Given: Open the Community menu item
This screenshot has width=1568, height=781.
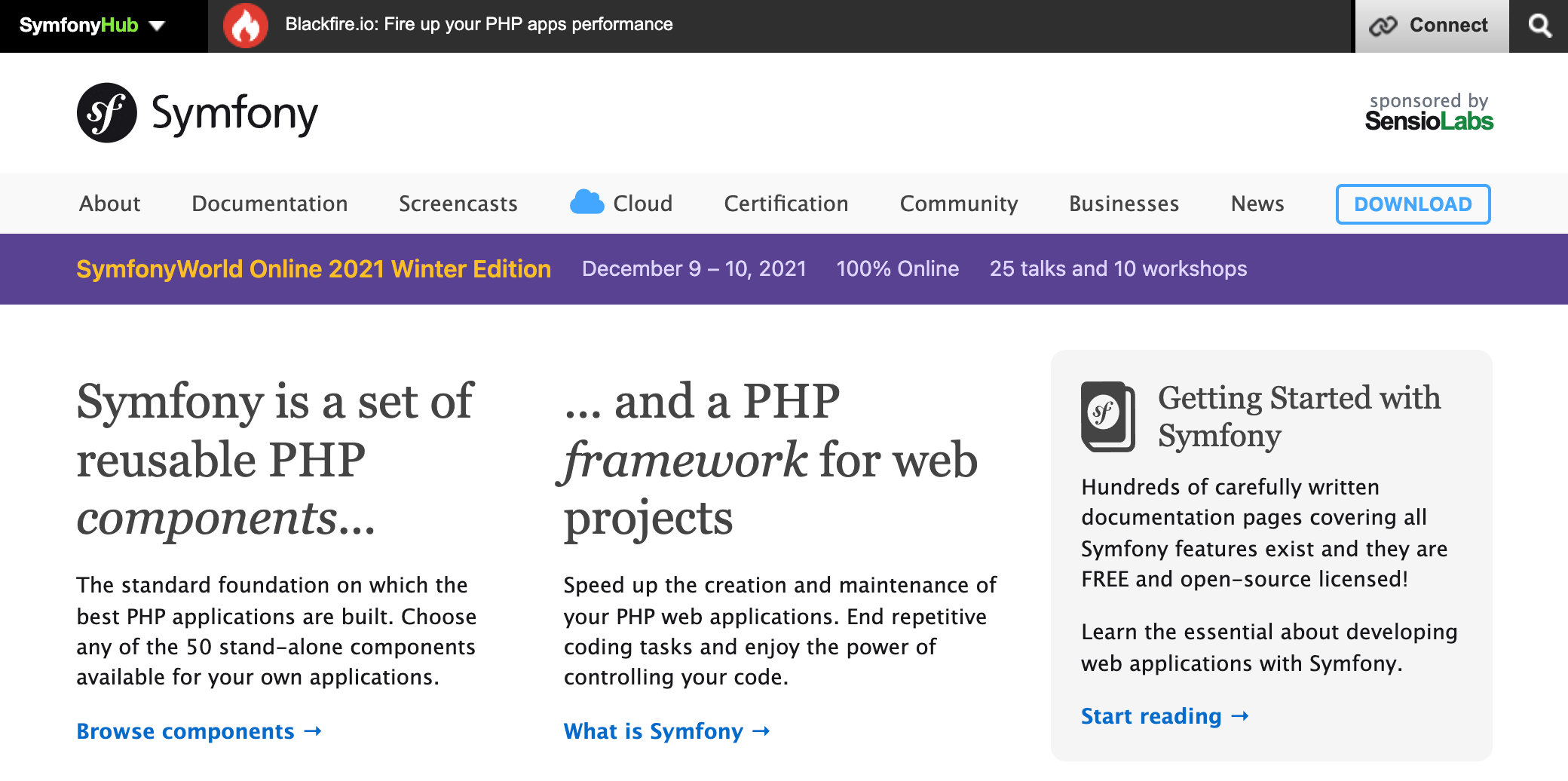Looking at the screenshot, I should tap(959, 204).
